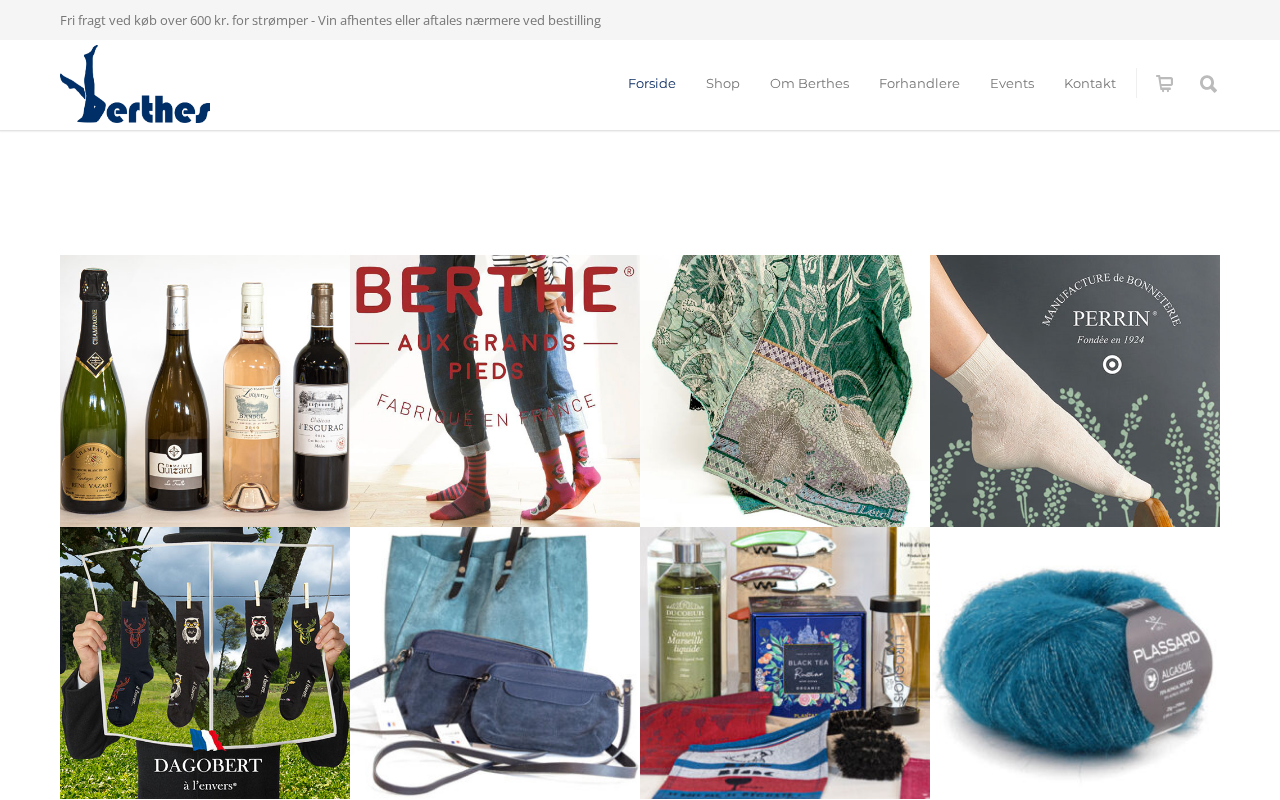Open the Perrin Manufacture de Bonneterie tile
The image size is (1280, 800).
pyautogui.click(x=1075, y=391)
